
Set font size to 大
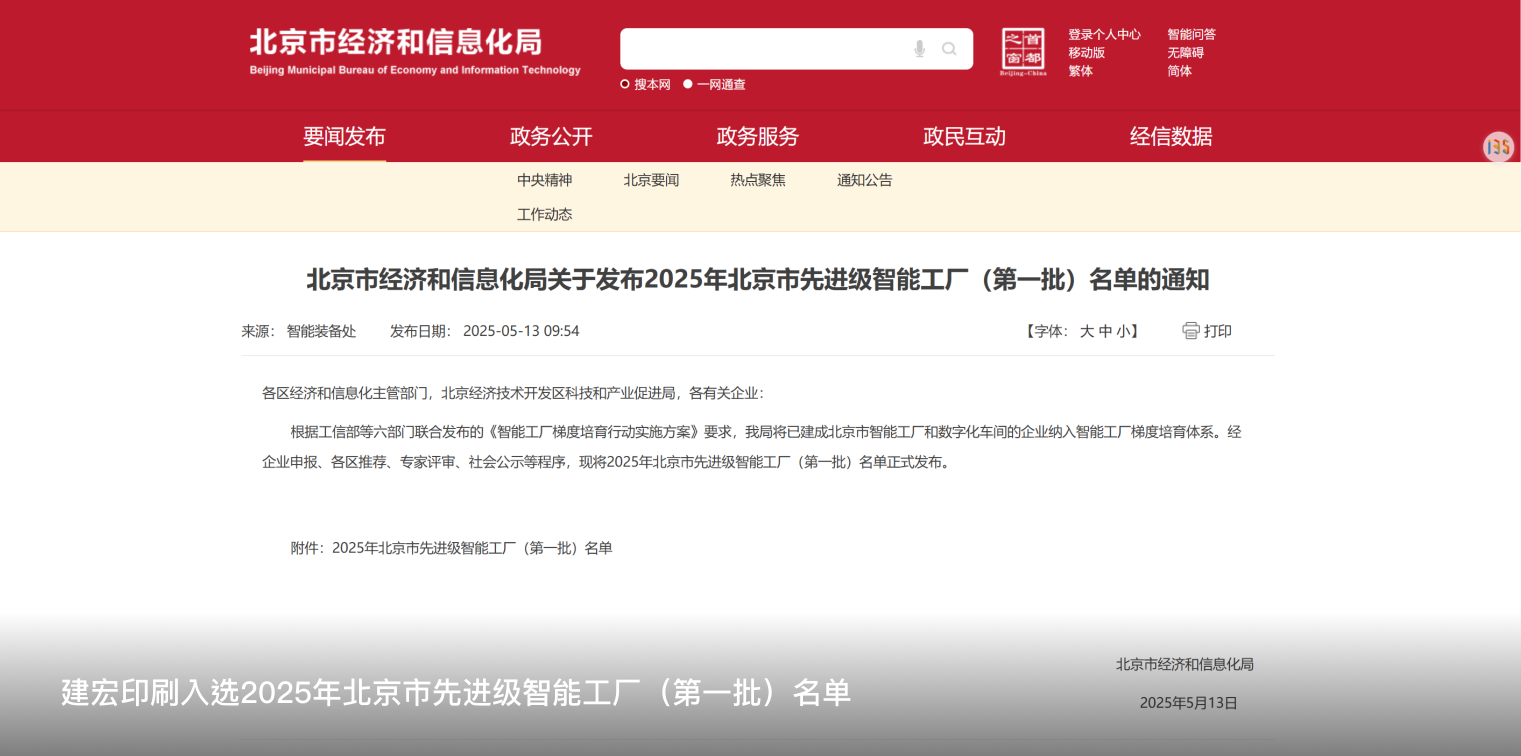(1086, 331)
